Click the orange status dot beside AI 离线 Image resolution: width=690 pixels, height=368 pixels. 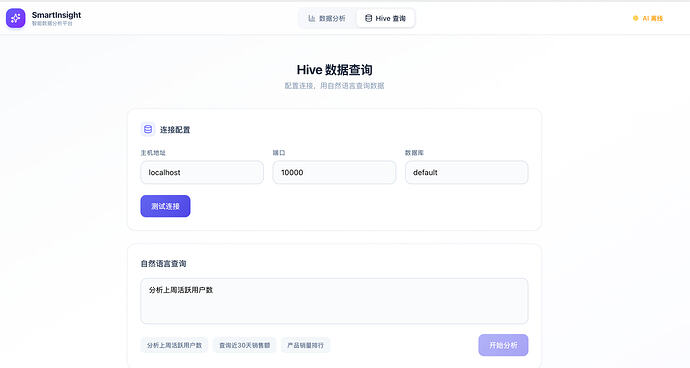click(x=635, y=18)
